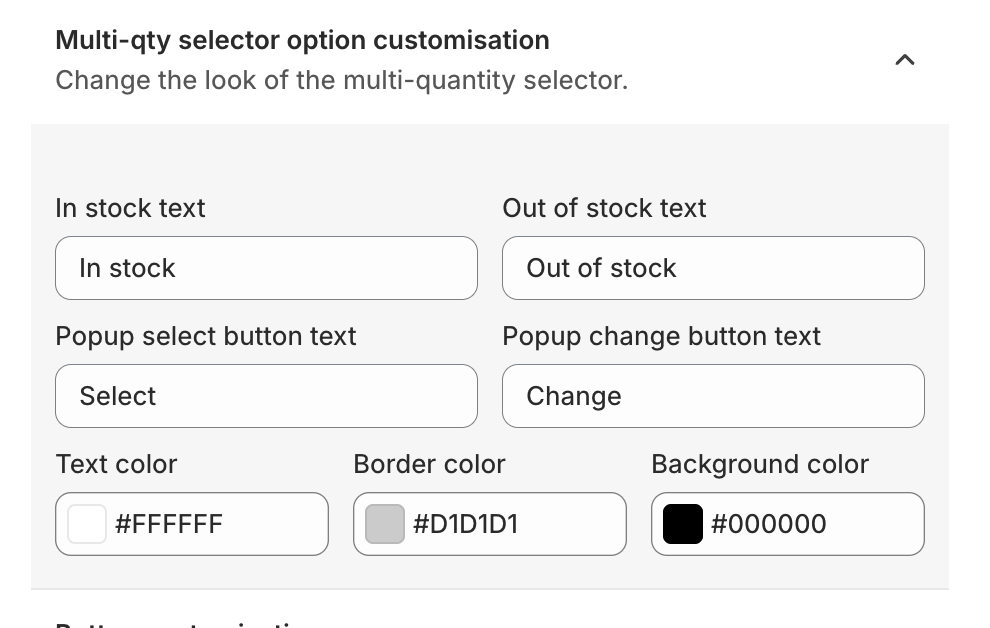The image size is (990, 628).
Task: Click the 'Popup select button text' label
Action: (206, 336)
